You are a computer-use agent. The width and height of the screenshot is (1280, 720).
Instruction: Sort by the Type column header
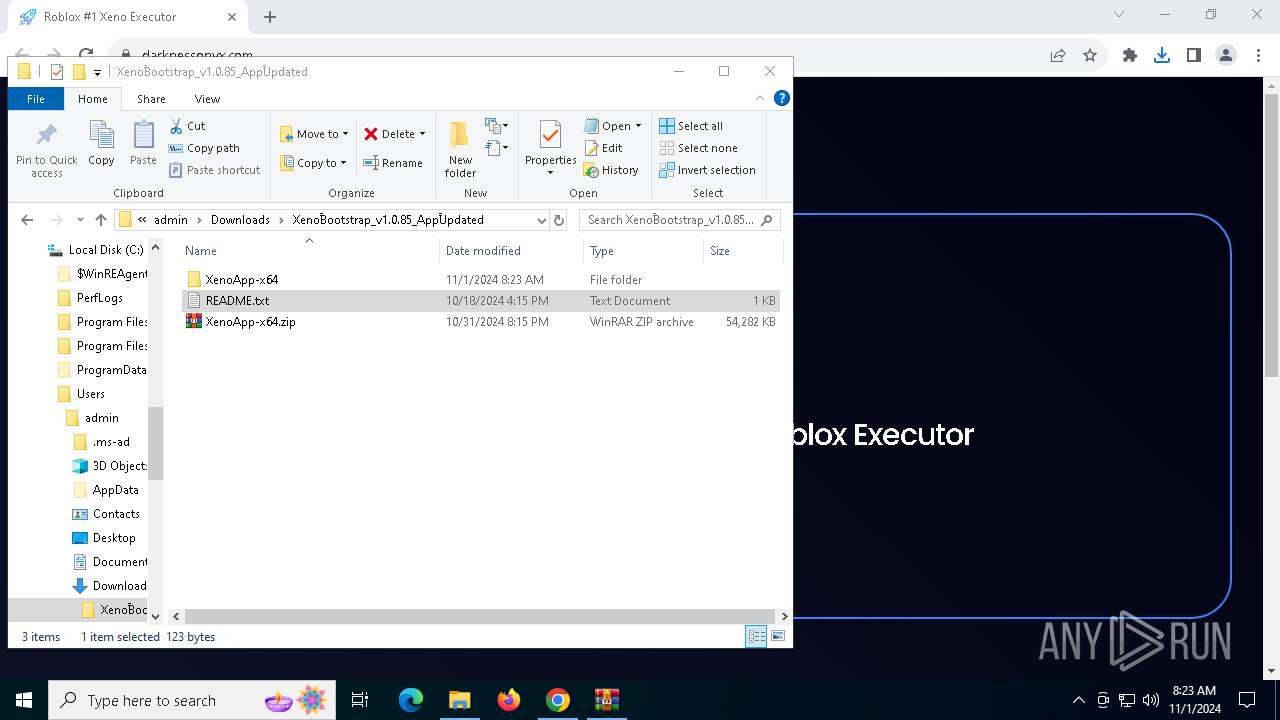pyautogui.click(x=643, y=251)
